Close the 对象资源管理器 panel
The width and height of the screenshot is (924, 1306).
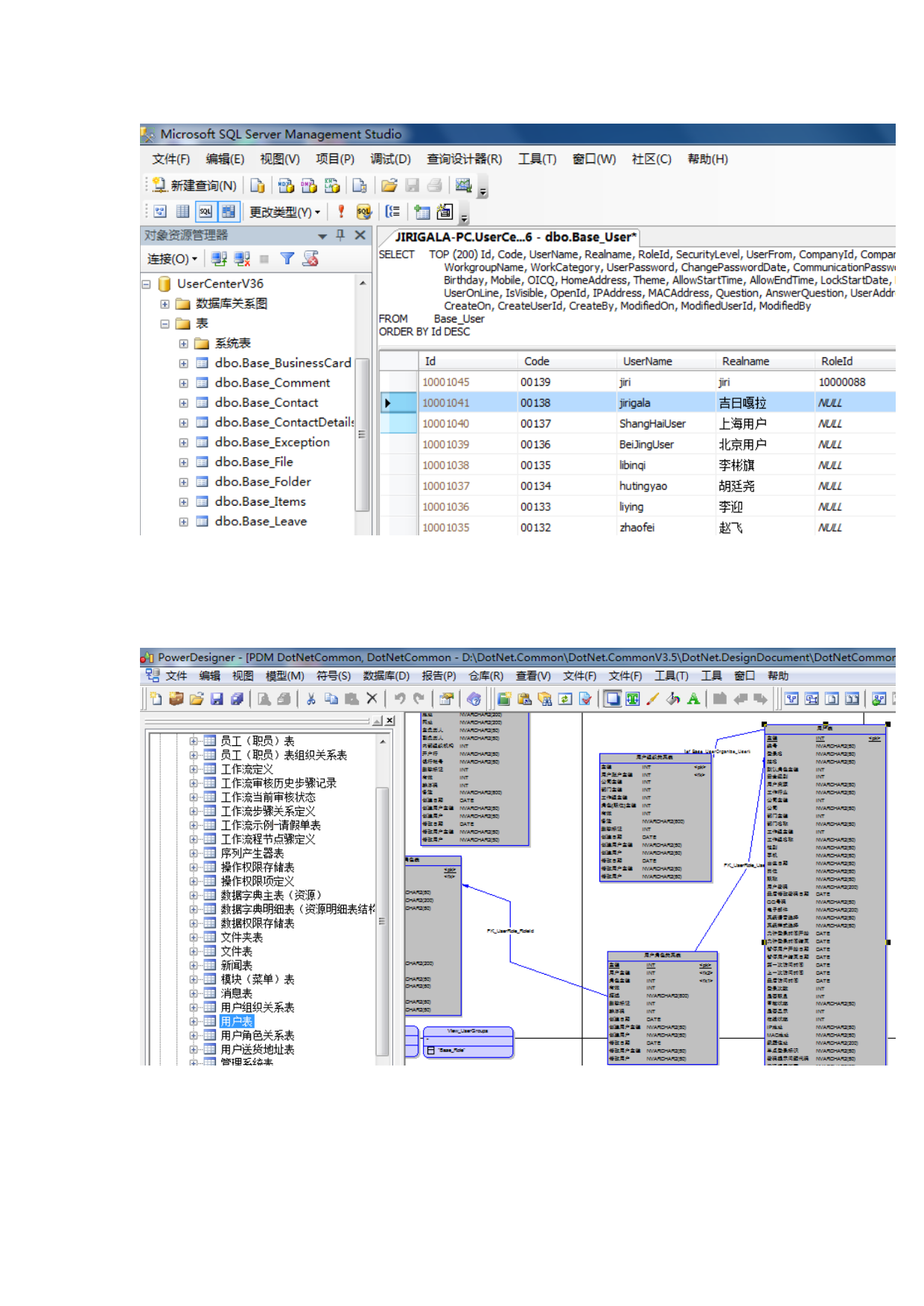pyautogui.click(x=360, y=235)
